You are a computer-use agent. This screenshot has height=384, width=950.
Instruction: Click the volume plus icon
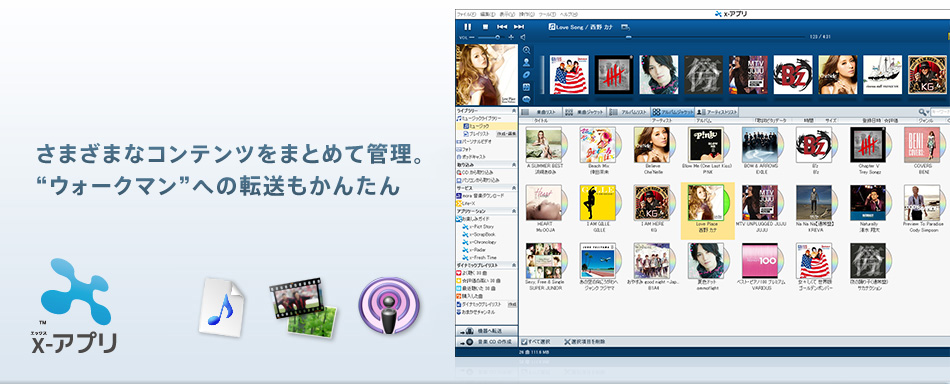pyautogui.click(x=511, y=37)
